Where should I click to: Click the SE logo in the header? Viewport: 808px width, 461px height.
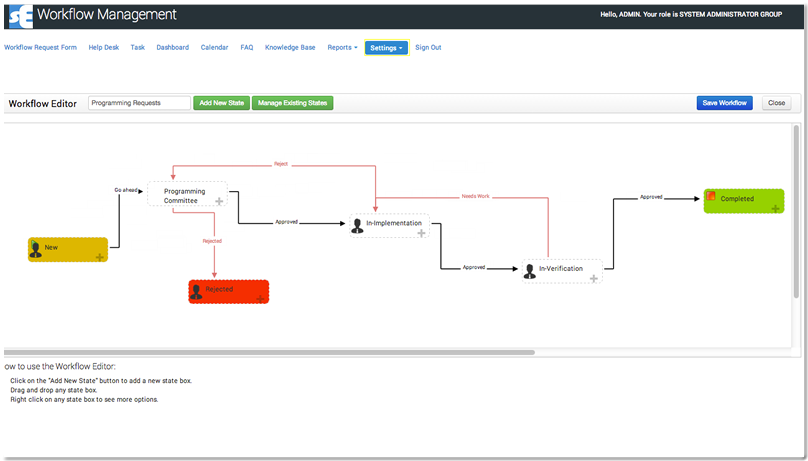(x=21, y=16)
